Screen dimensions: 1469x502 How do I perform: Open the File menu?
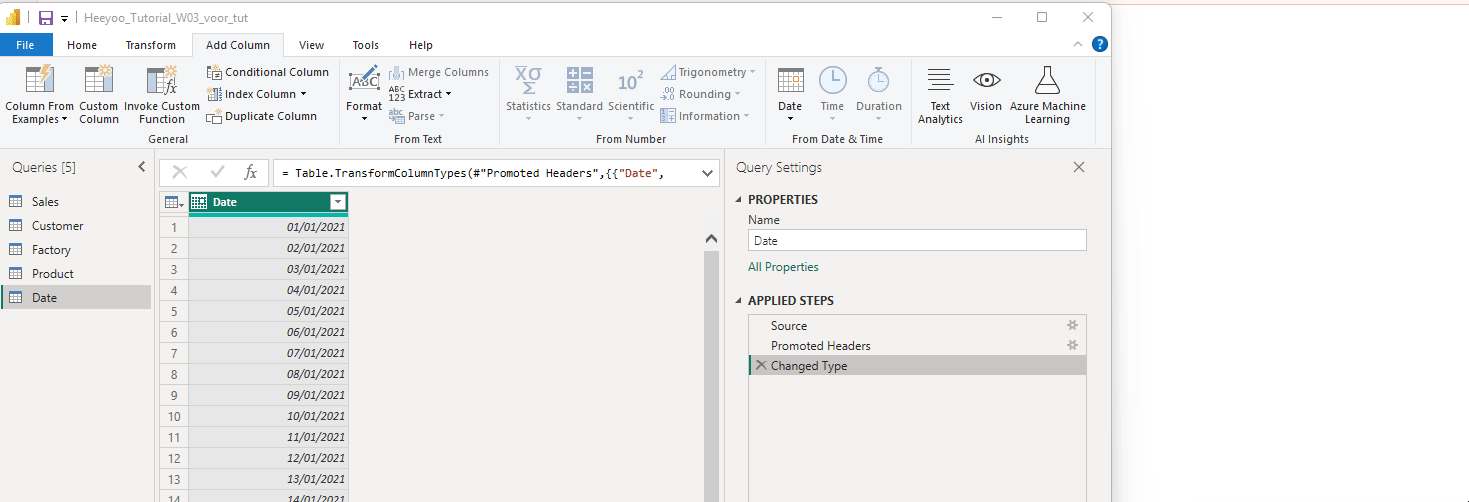pos(25,45)
